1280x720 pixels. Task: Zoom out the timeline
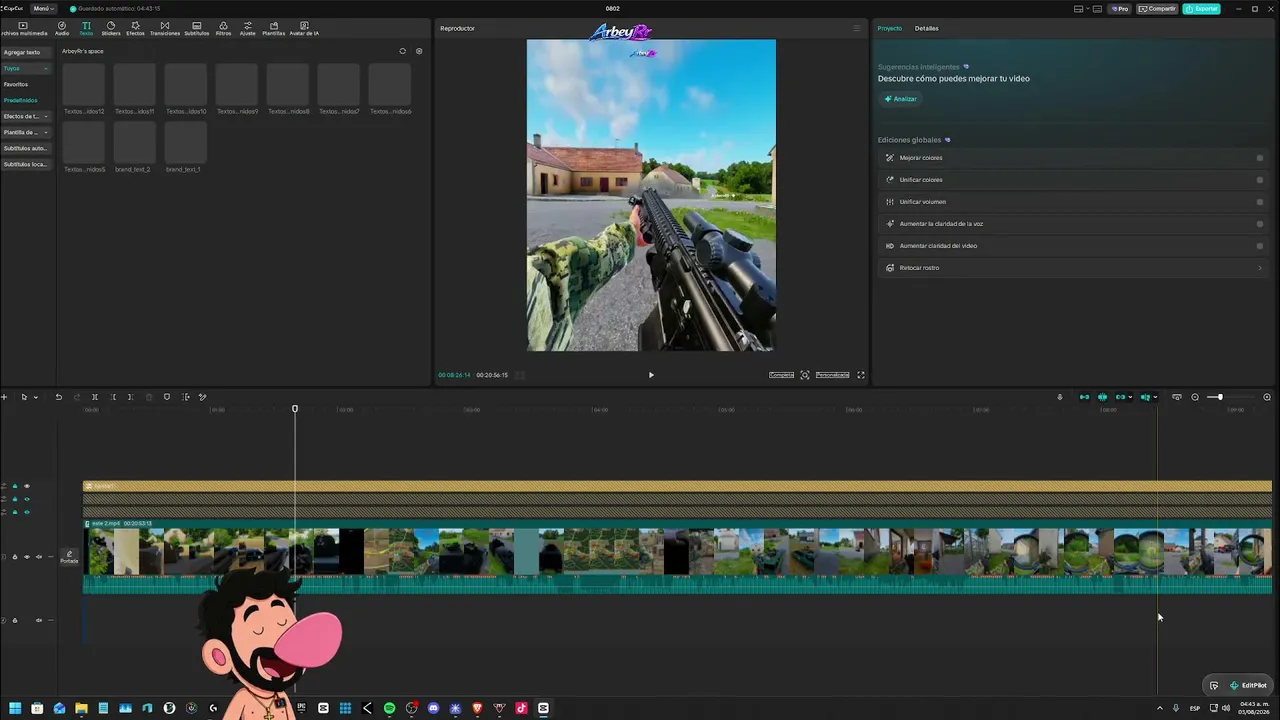click(x=1195, y=397)
